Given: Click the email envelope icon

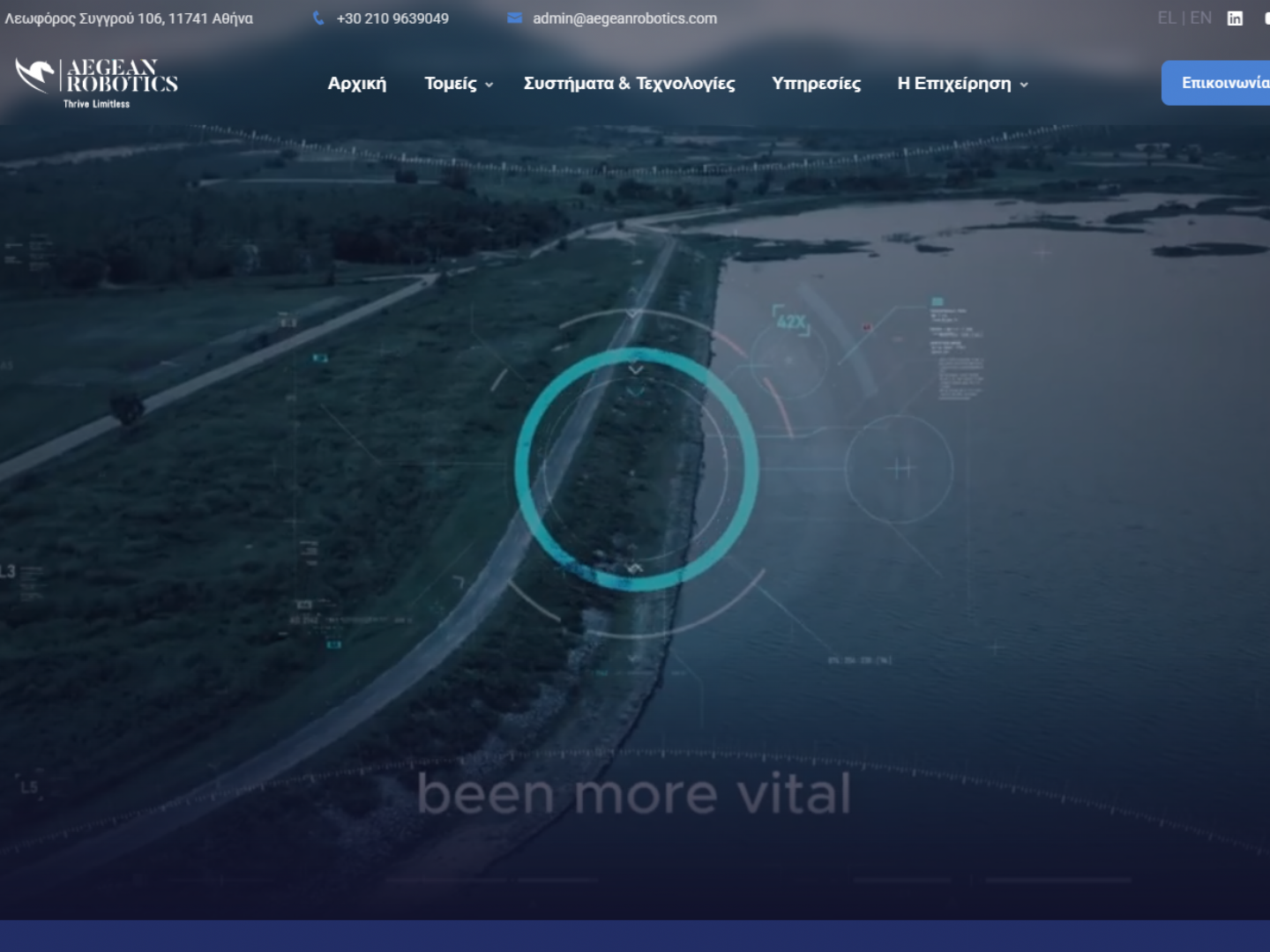Looking at the screenshot, I should tap(515, 19).
